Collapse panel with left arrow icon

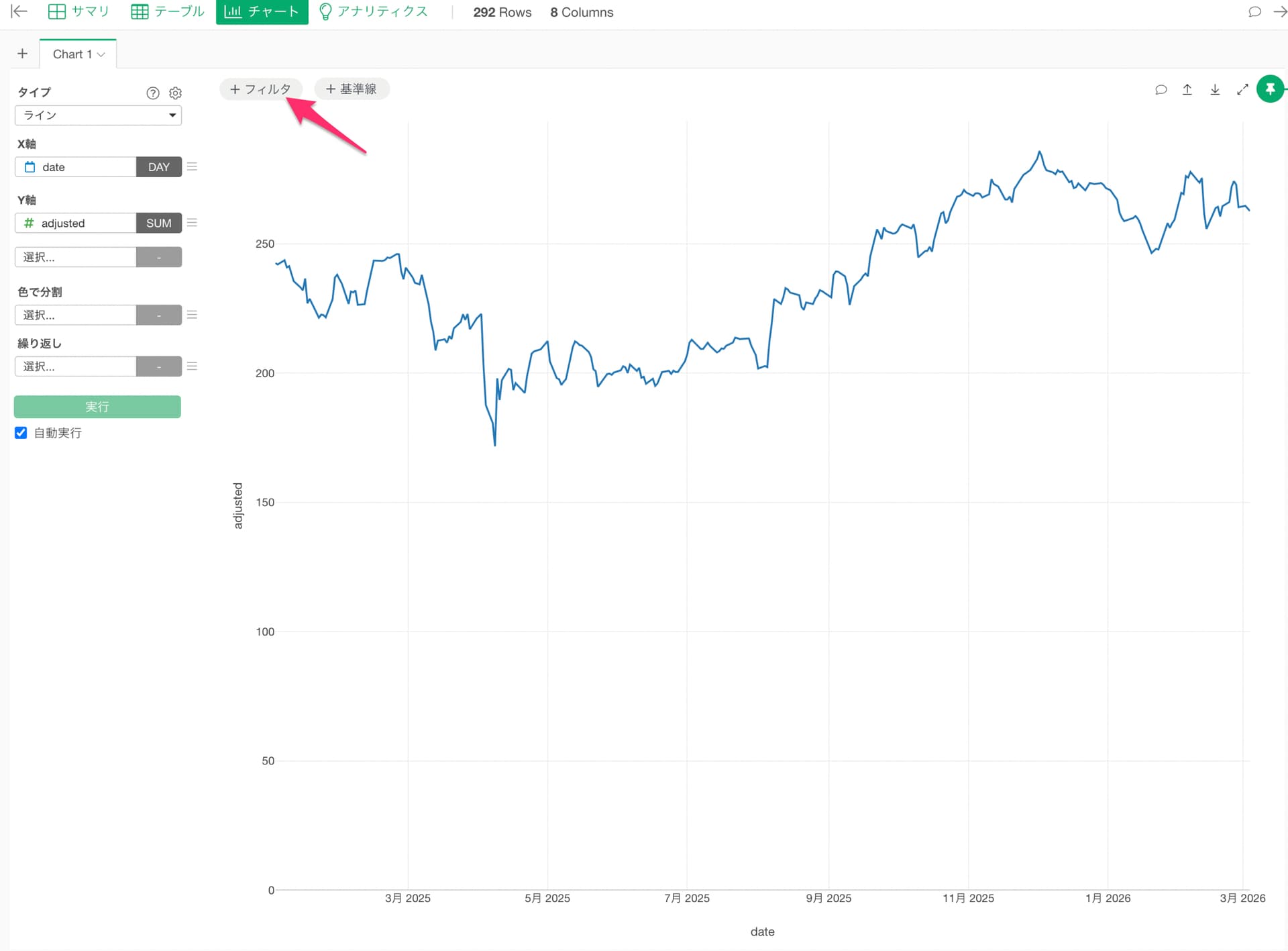click(19, 11)
